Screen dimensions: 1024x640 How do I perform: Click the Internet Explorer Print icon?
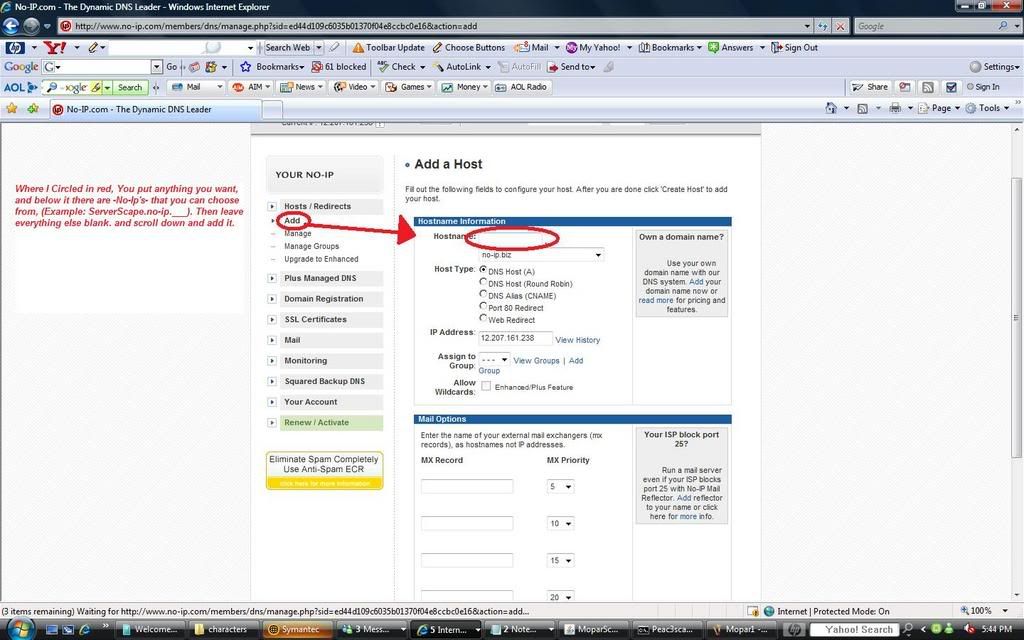tap(895, 108)
